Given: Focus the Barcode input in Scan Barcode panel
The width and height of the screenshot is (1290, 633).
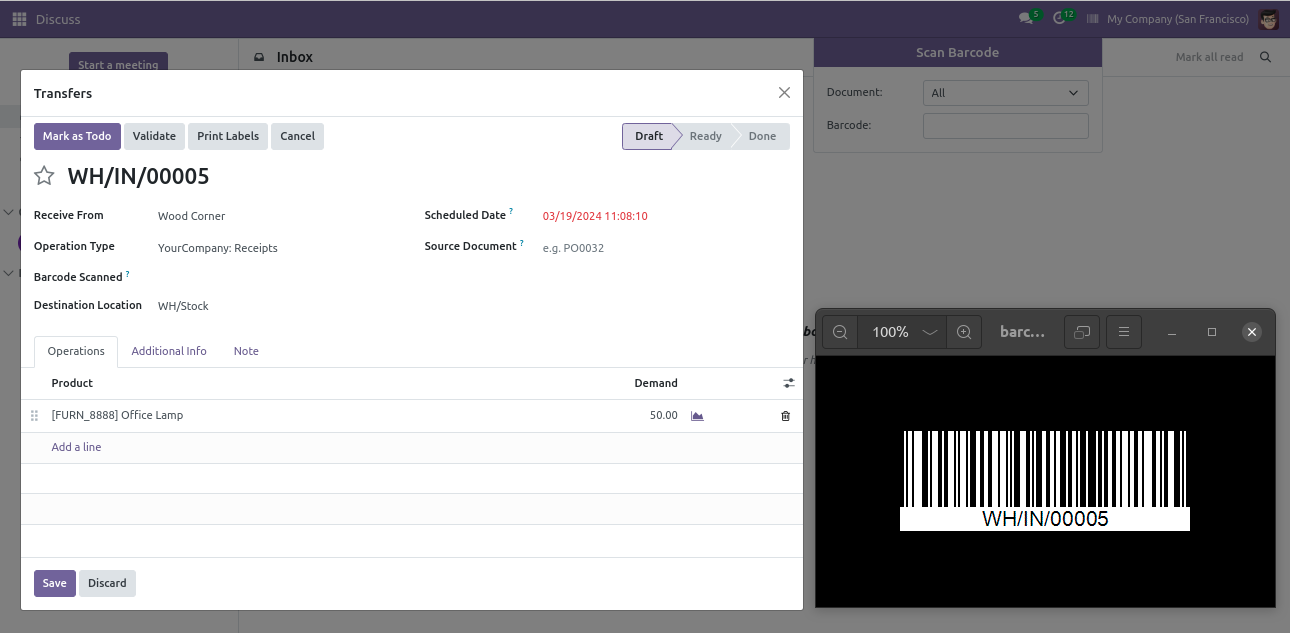Looking at the screenshot, I should coord(1005,125).
